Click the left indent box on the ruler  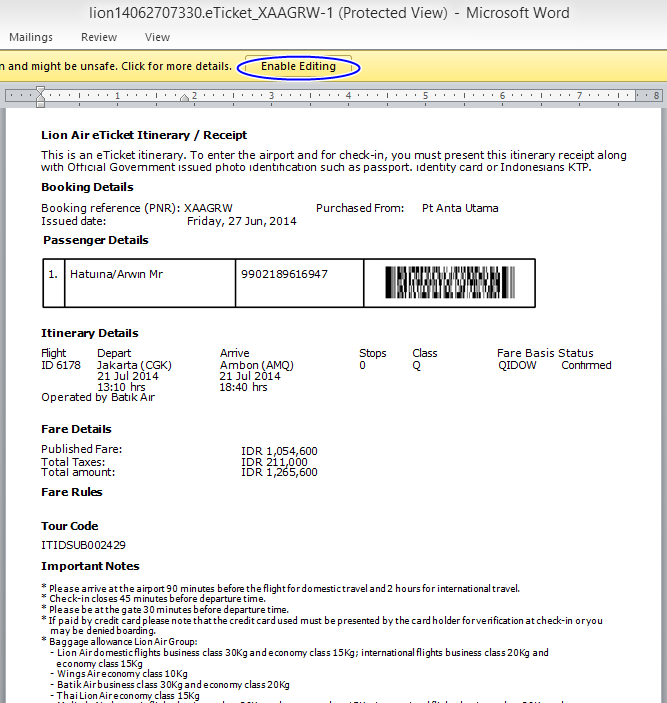(x=40, y=104)
